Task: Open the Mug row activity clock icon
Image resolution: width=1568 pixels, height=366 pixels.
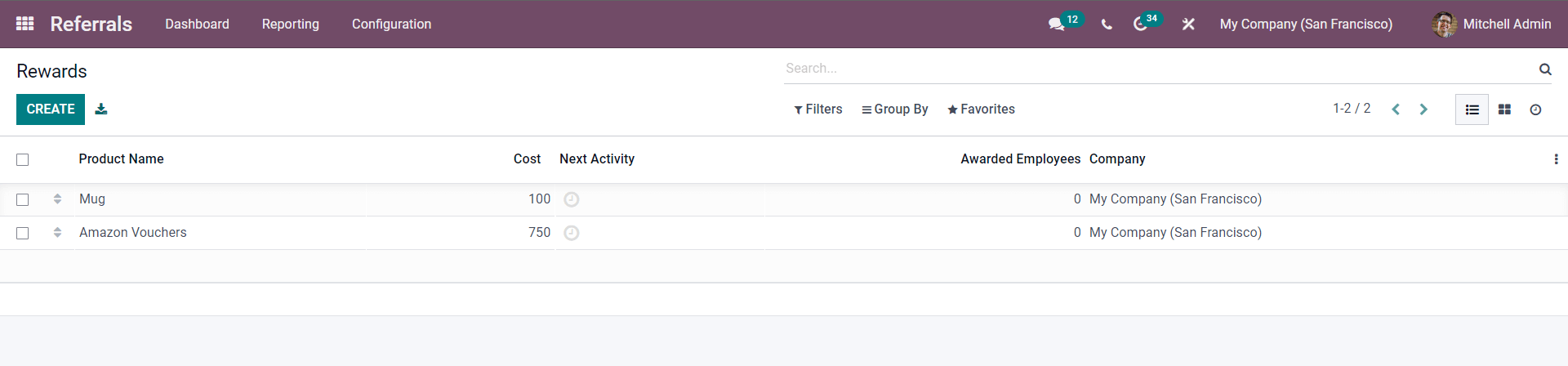Action: [572, 199]
